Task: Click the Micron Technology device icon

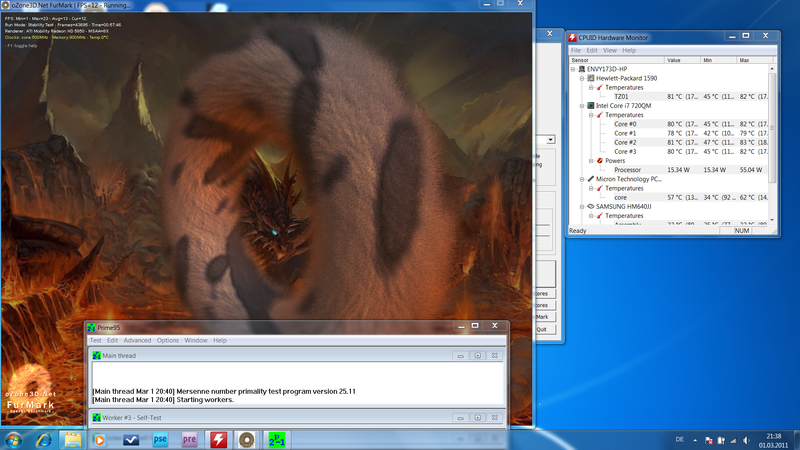Action: click(x=591, y=179)
